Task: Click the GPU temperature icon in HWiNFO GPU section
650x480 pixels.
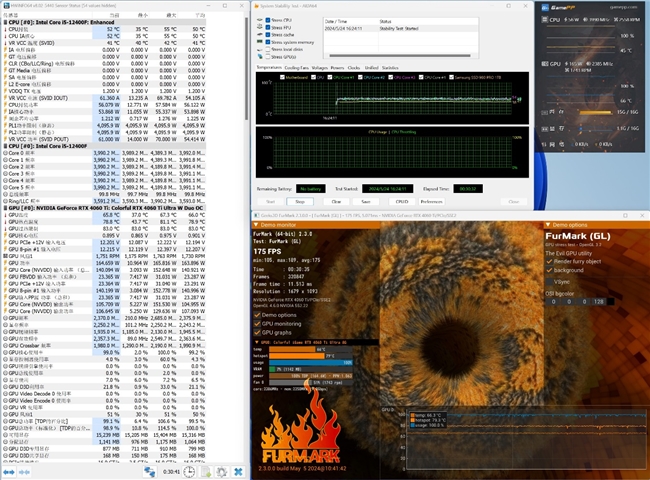Action: tap(5, 215)
